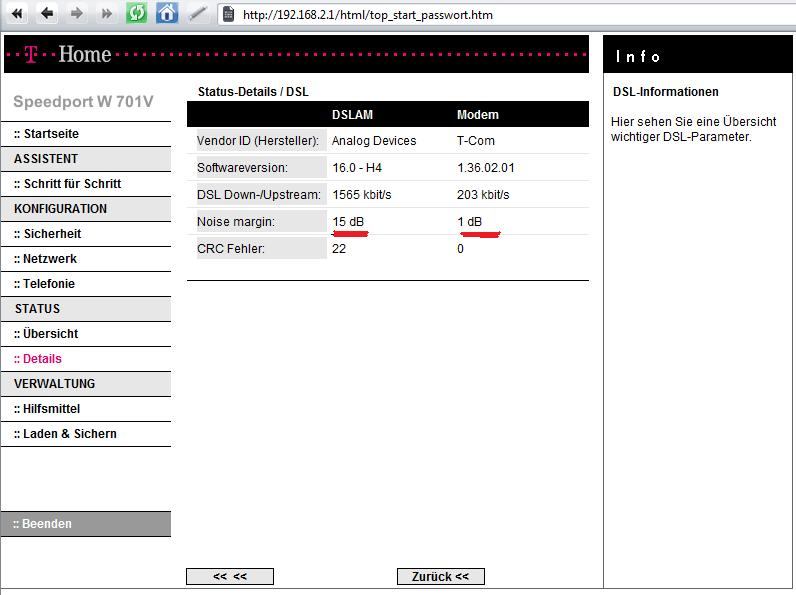Click the '1565 kbit/s' value
Viewport: 796px width, 595px height.
click(362, 194)
